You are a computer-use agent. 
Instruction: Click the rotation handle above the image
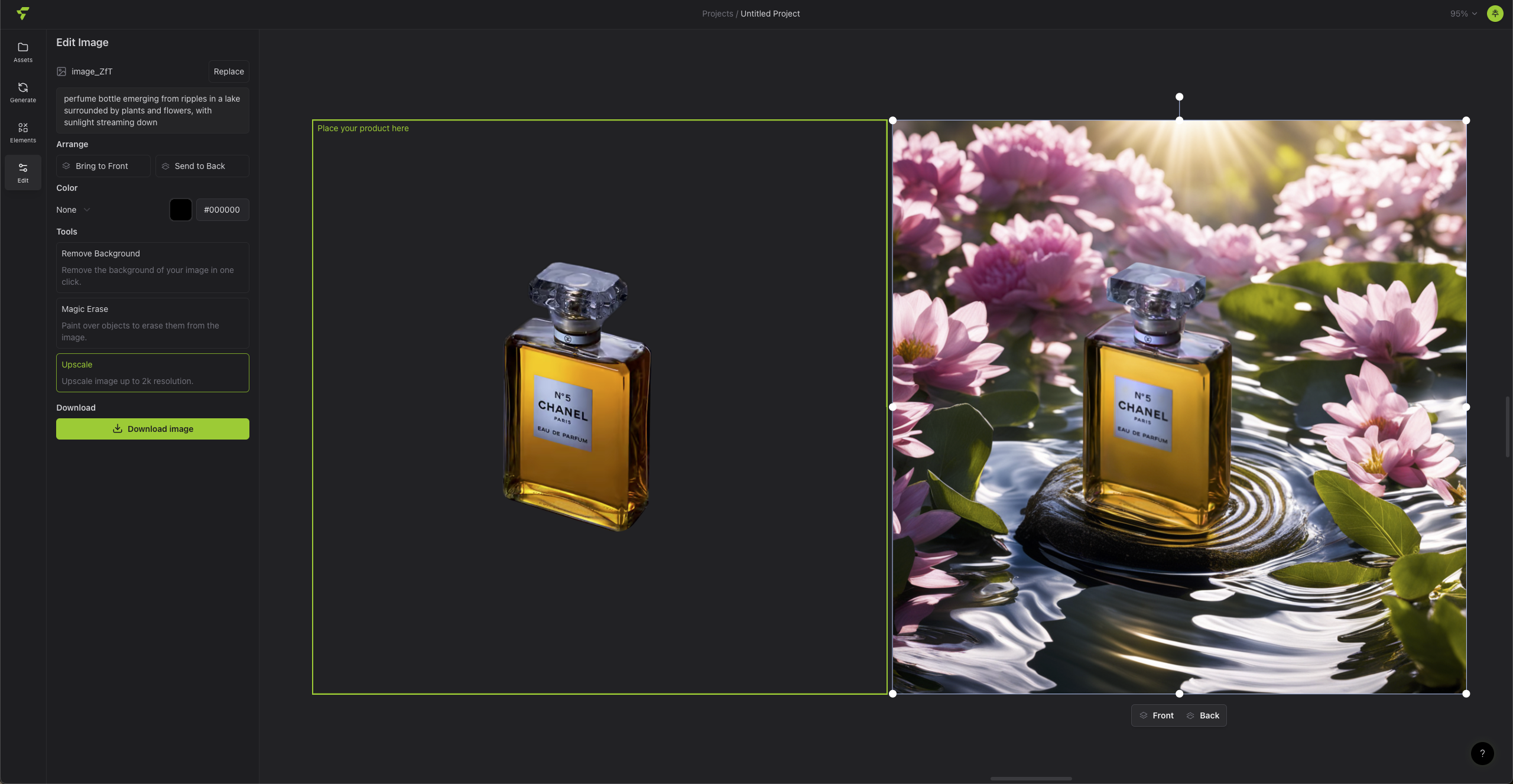point(1179,97)
